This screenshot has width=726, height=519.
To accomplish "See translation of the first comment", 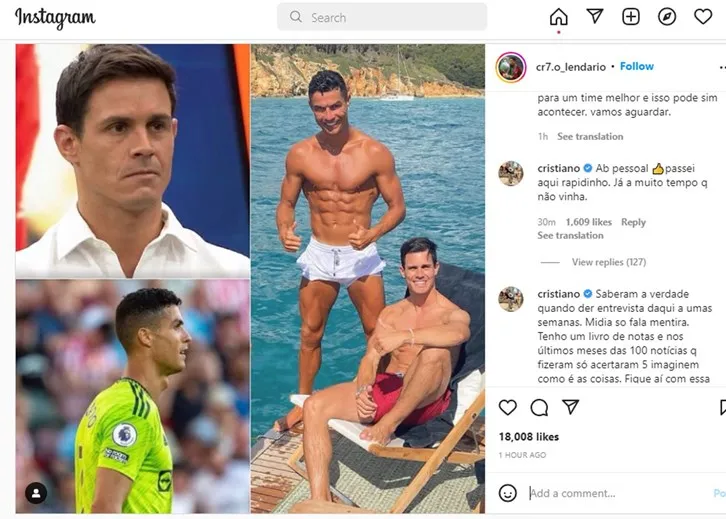I will click(590, 136).
